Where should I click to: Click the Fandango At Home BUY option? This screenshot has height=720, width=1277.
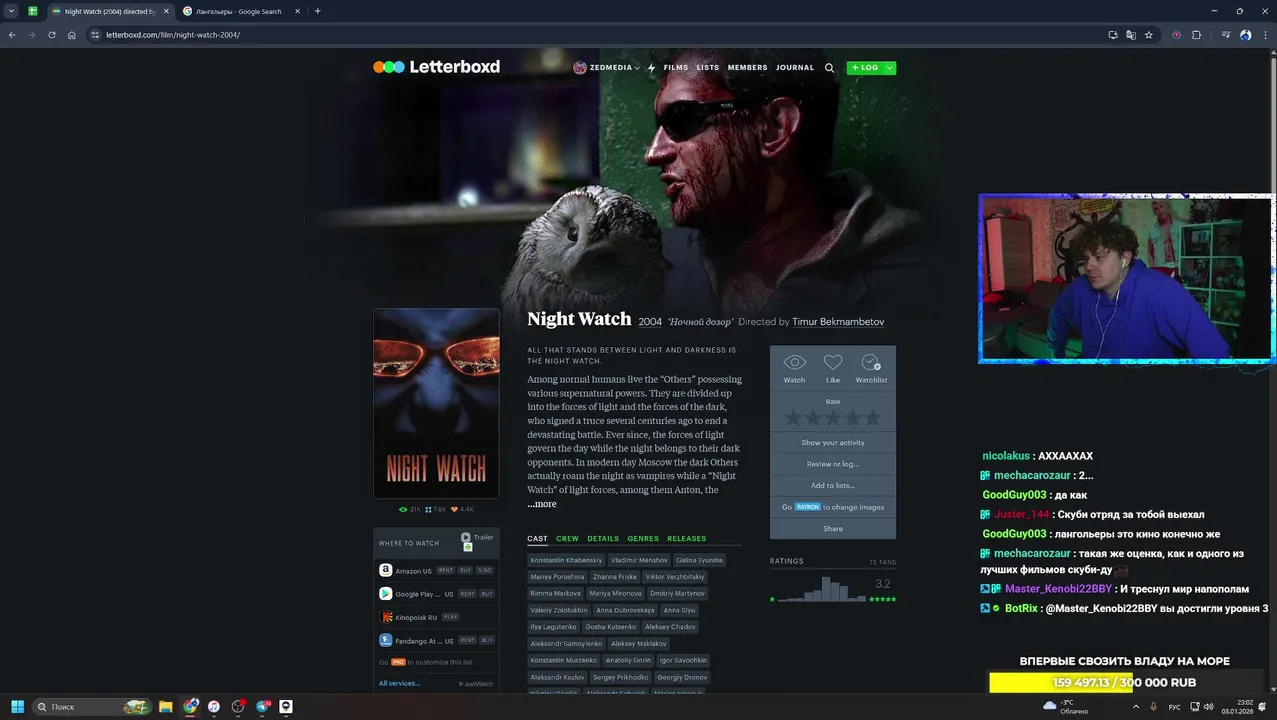tap(487, 641)
